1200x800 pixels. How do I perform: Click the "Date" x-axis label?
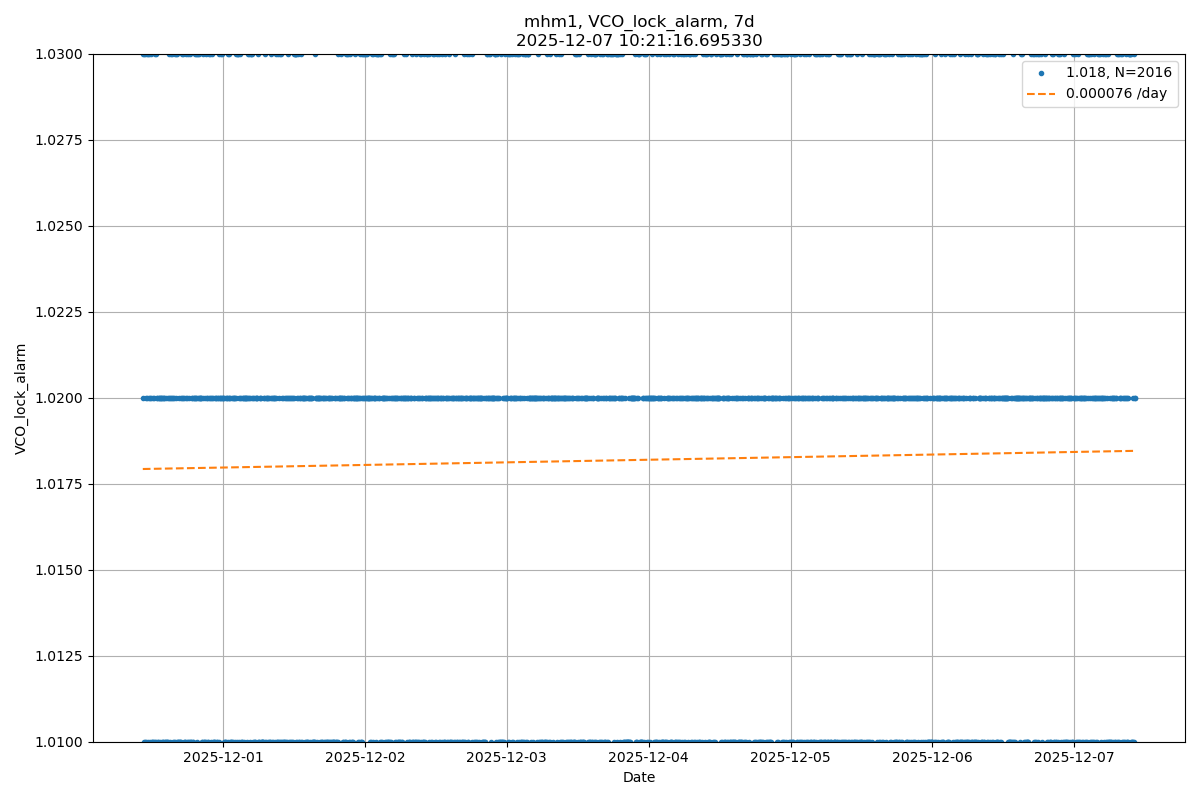click(x=639, y=777)
